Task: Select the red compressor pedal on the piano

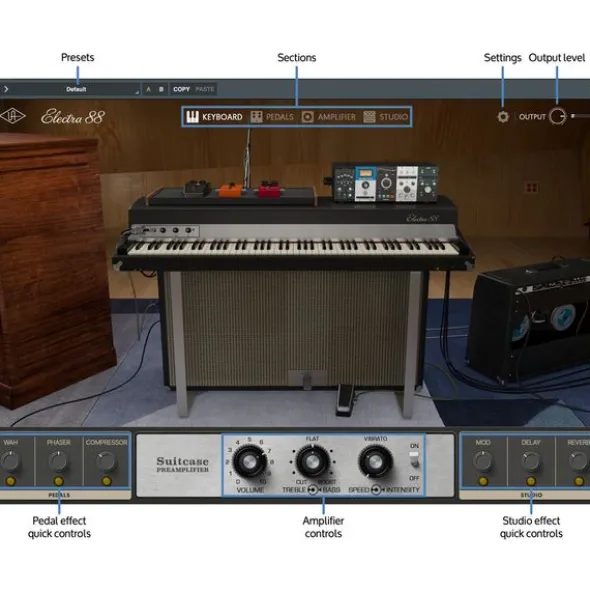Action: pos(270,189)
